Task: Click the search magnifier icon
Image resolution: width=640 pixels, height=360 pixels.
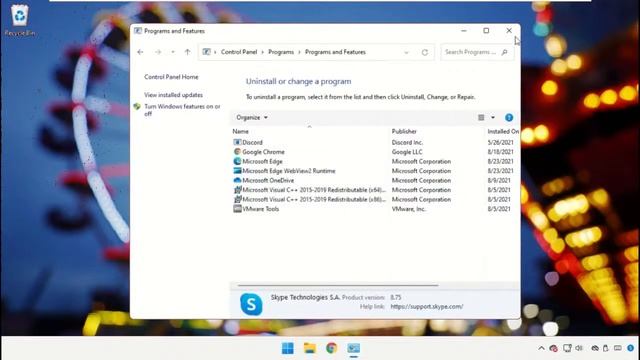Action: (x=505, y=52)
